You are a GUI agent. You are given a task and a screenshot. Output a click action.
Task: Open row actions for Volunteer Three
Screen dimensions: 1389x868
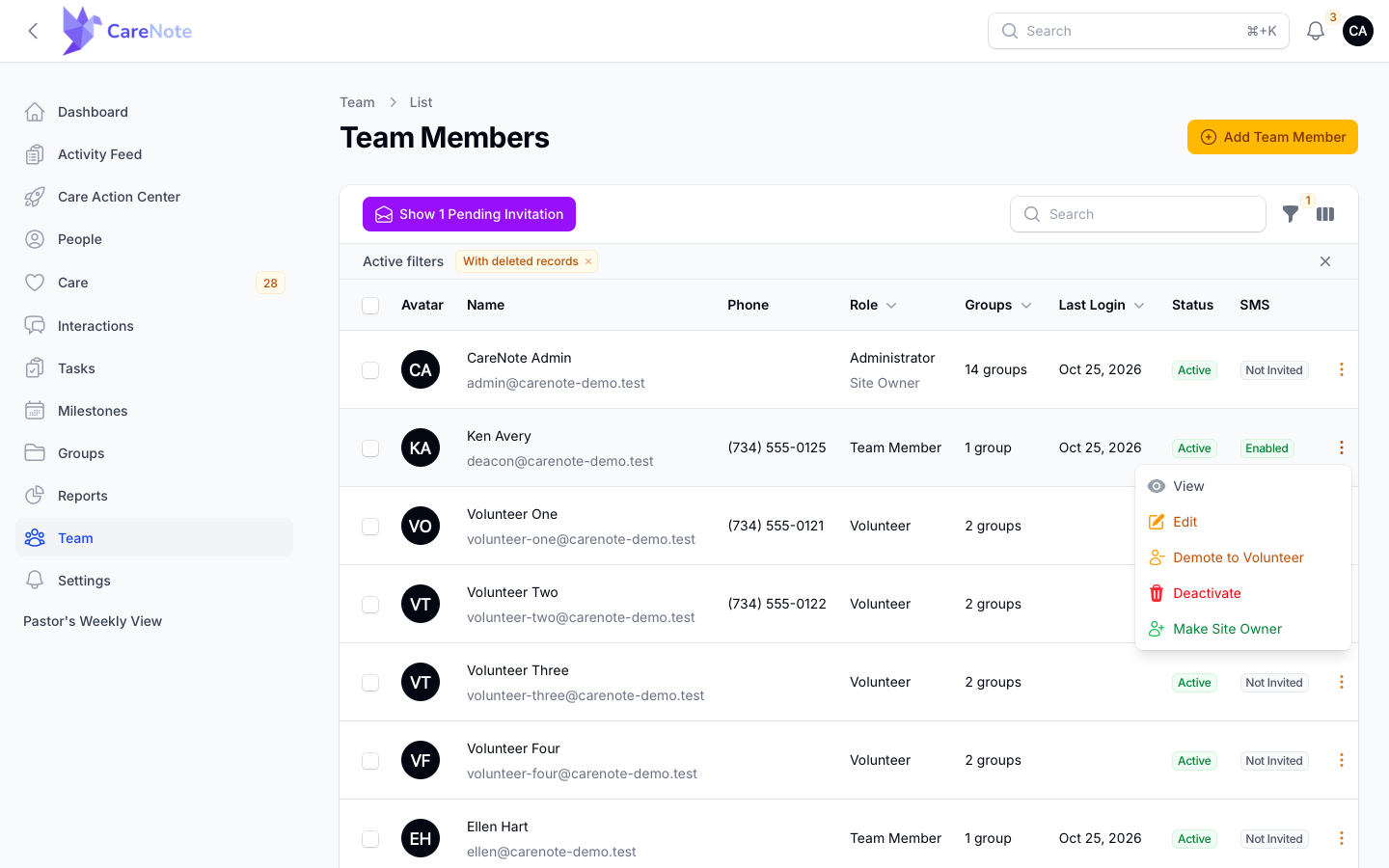click(x=1341, y=682)
